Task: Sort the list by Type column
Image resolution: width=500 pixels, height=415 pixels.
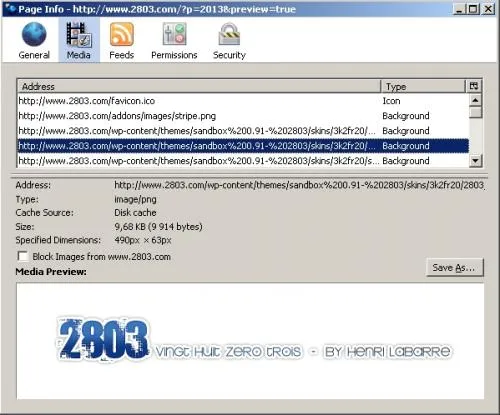Action: 423,87
